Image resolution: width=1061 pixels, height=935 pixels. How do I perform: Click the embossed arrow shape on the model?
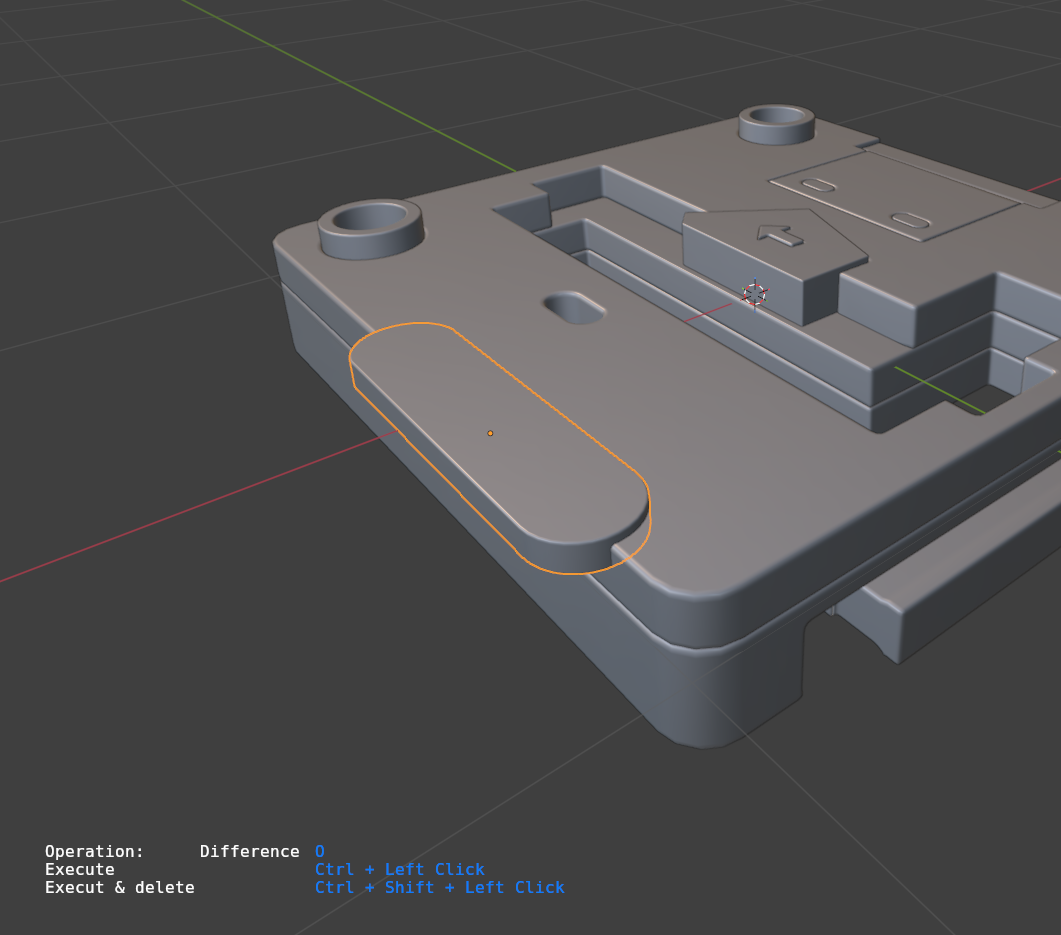click(x=780, y=235)
